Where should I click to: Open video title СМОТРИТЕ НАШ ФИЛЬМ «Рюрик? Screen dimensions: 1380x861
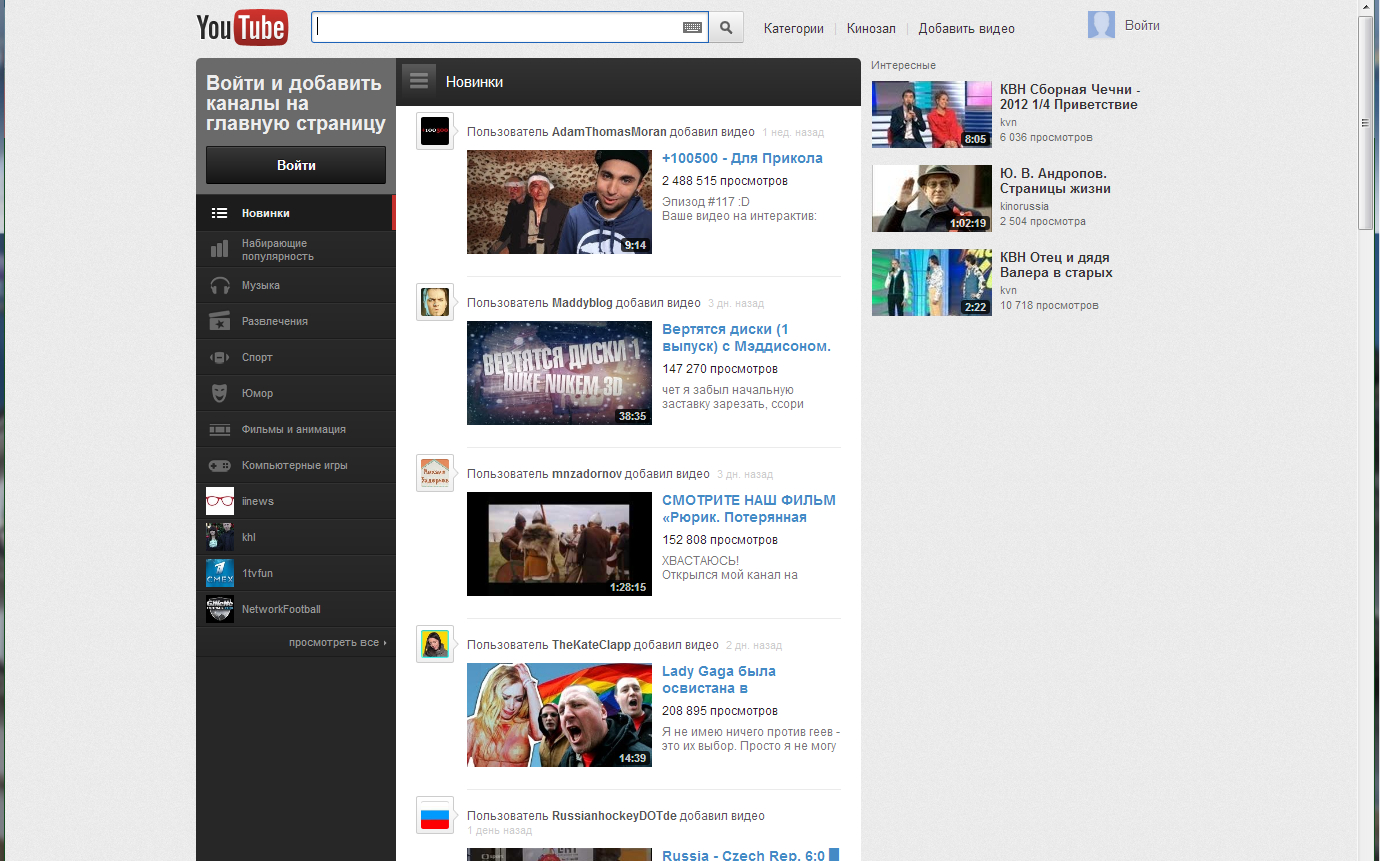748,509
